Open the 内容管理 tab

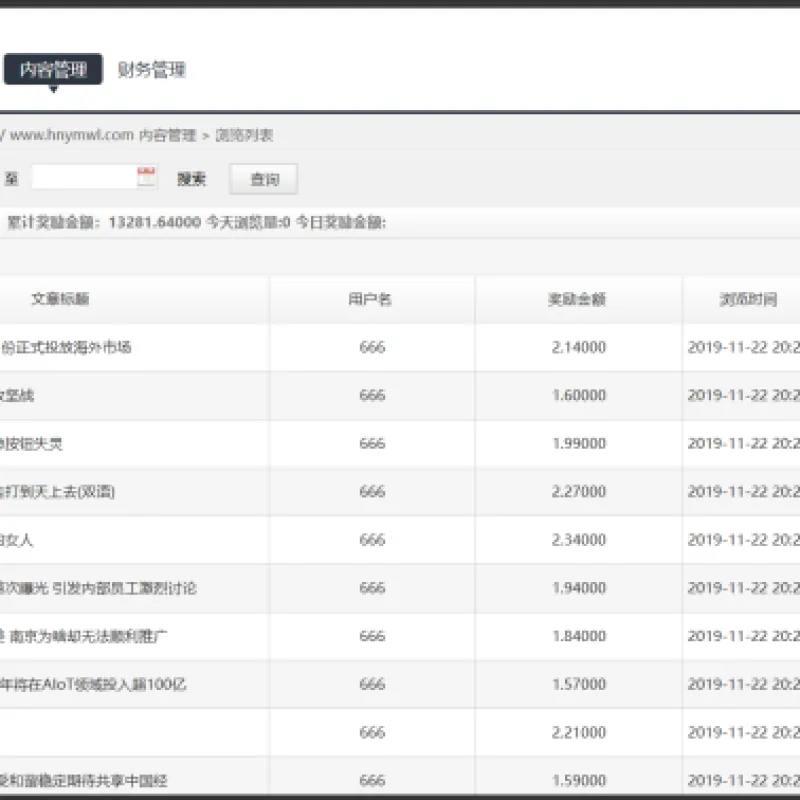point(53,69)
